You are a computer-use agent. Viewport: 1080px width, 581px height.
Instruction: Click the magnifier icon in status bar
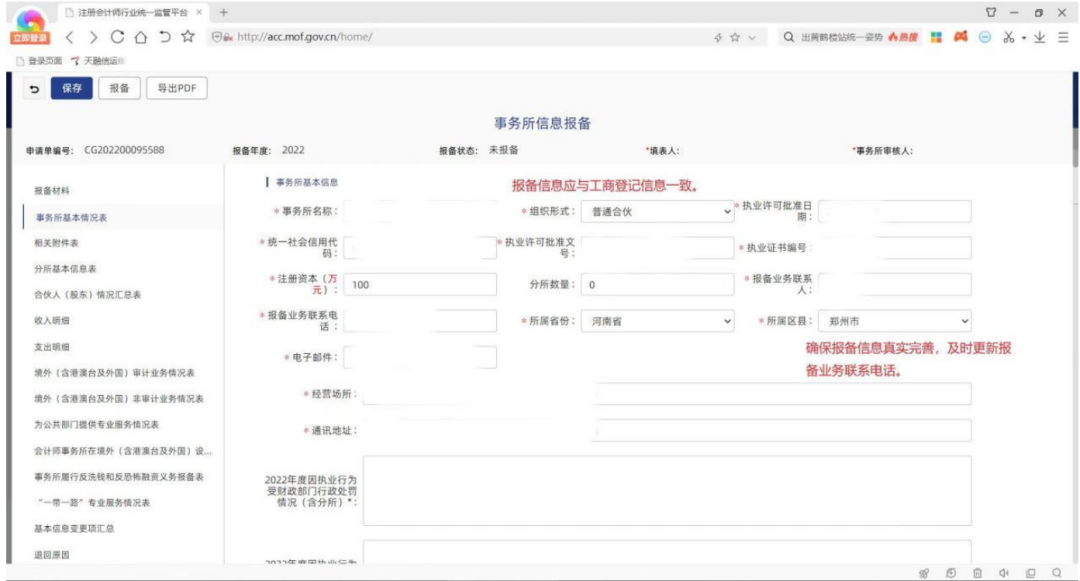coord(1056,572)
